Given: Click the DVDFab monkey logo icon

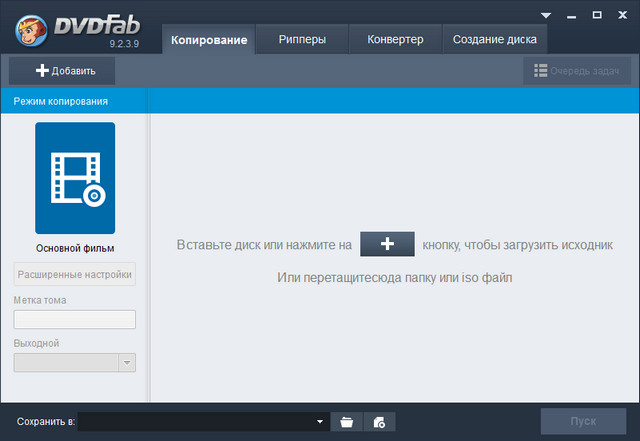Looking at the screenshot, I should 32,28.
